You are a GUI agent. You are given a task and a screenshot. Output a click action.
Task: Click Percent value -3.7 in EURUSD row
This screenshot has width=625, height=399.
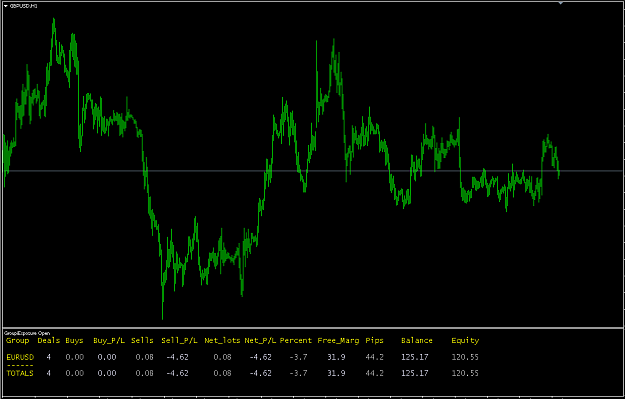tap(298, 357)
